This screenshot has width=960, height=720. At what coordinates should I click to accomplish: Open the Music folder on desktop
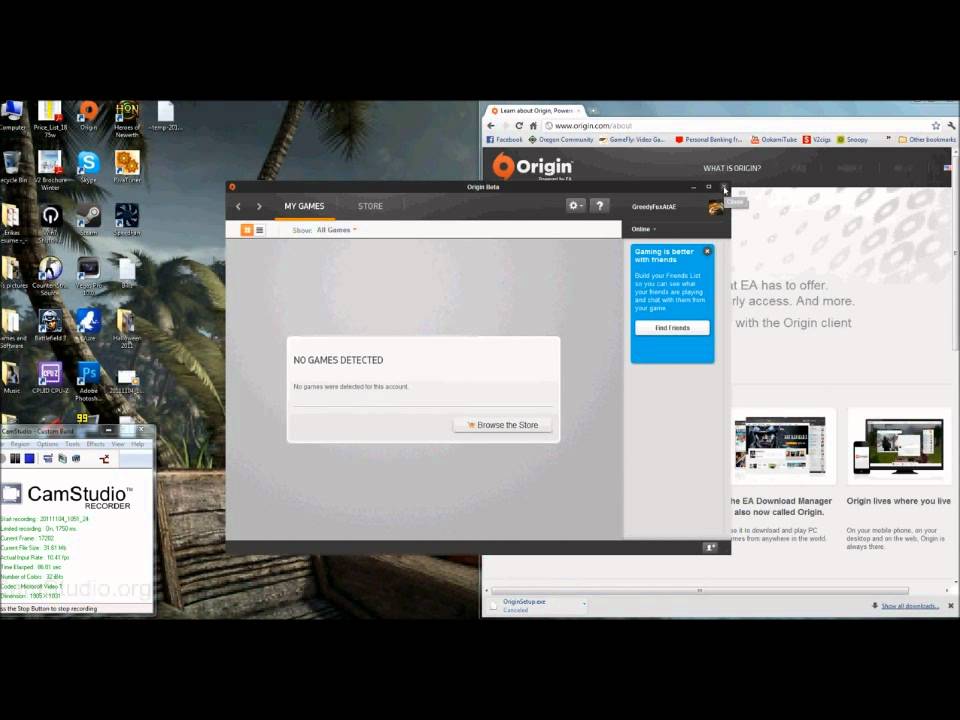coord(11,378)
